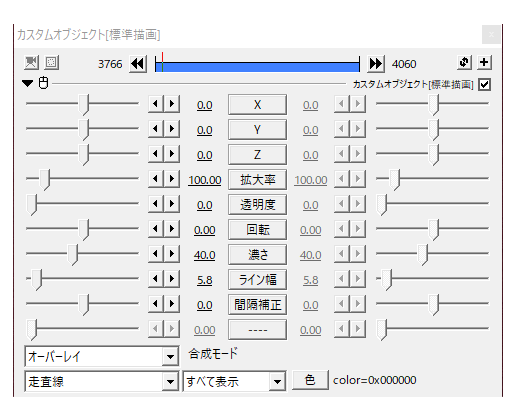Collapse the custom object settings triangle
The width and height of the screenshot is (511, 399).
click(x=28, y=83)
